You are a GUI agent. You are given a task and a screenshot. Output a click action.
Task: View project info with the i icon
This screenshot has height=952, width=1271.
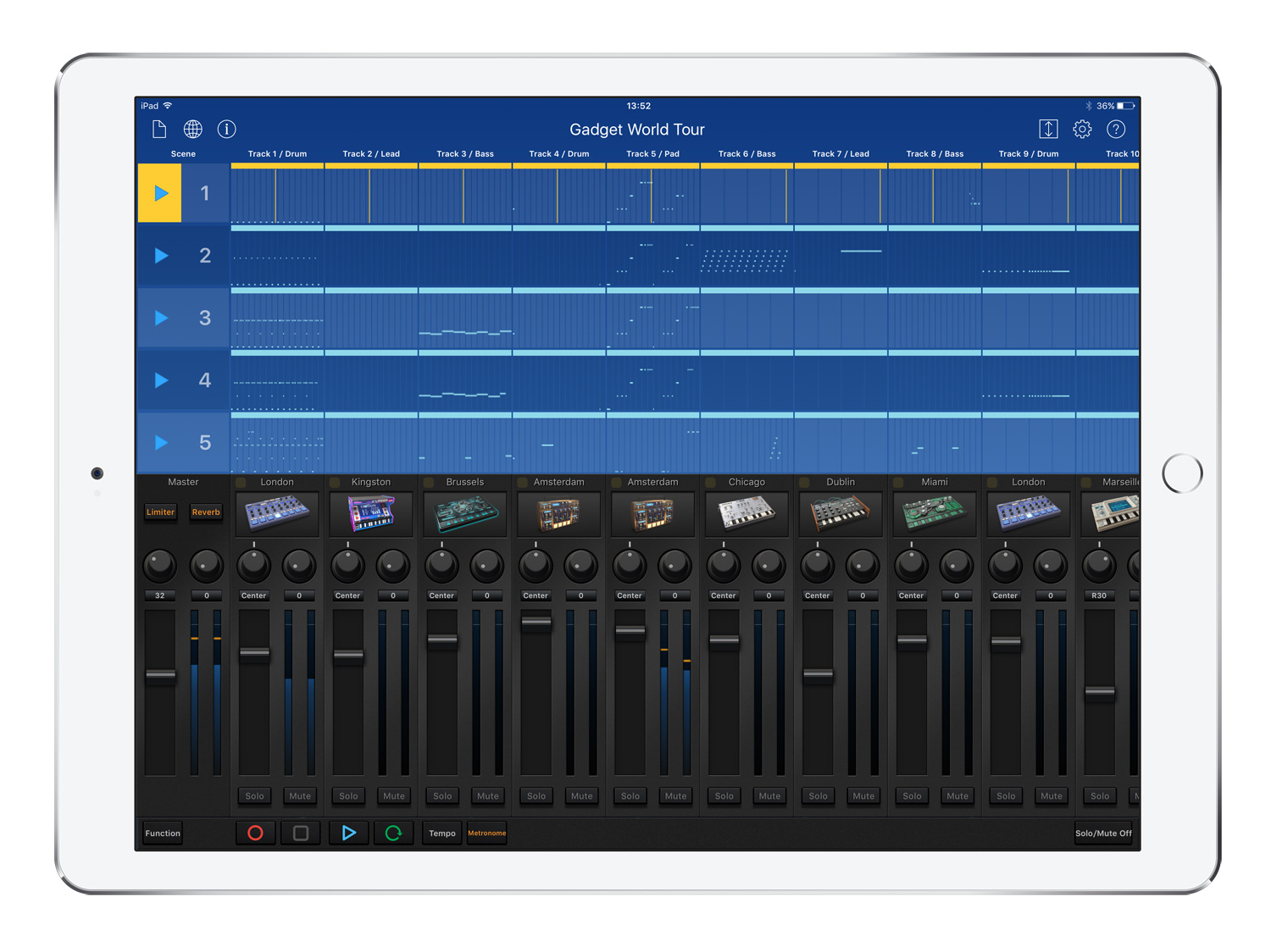[x=226, y=129]
